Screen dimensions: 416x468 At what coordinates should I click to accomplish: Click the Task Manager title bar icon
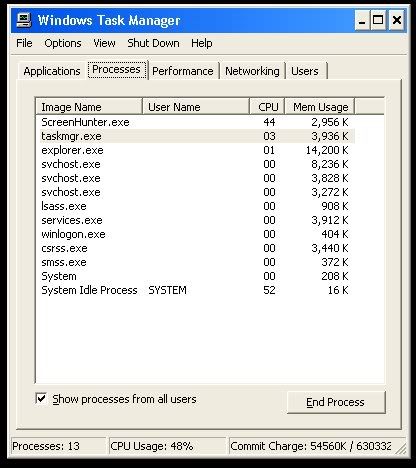point(23,20)
